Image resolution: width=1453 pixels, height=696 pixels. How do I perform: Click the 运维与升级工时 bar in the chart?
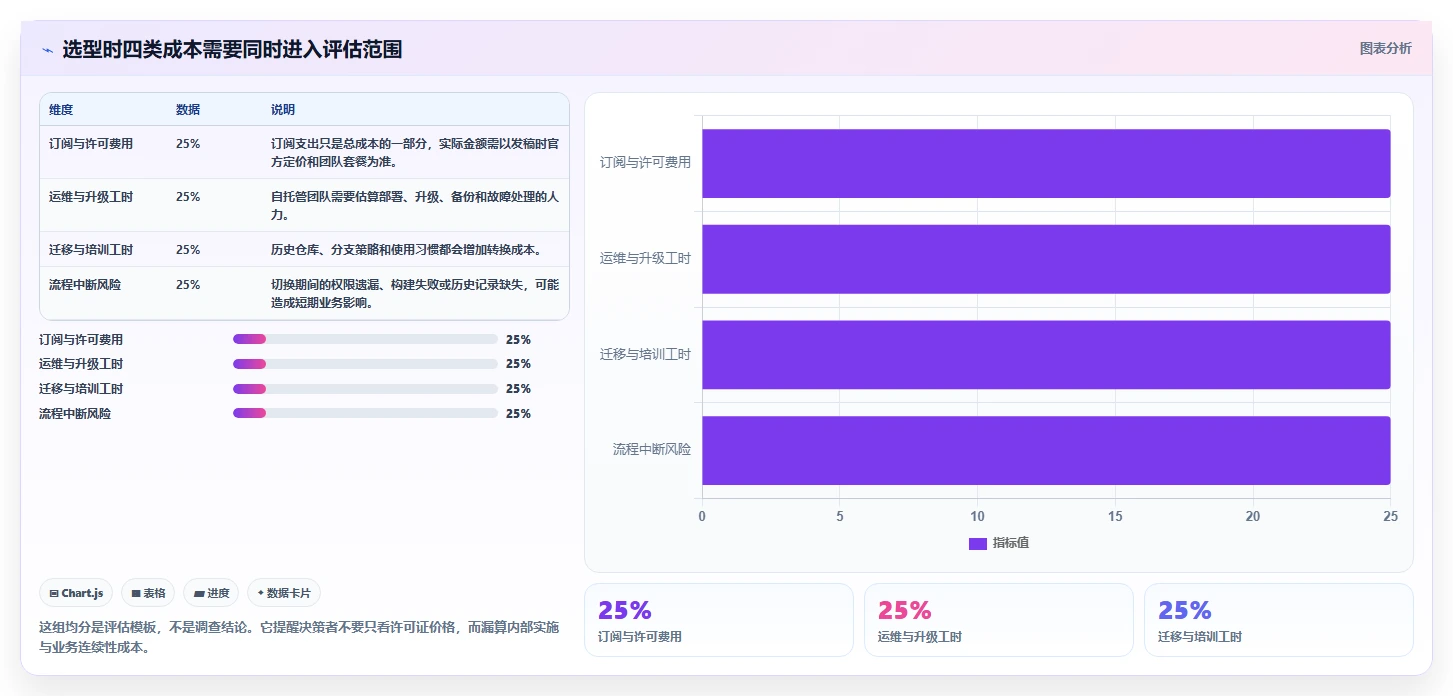point(1046,259)
